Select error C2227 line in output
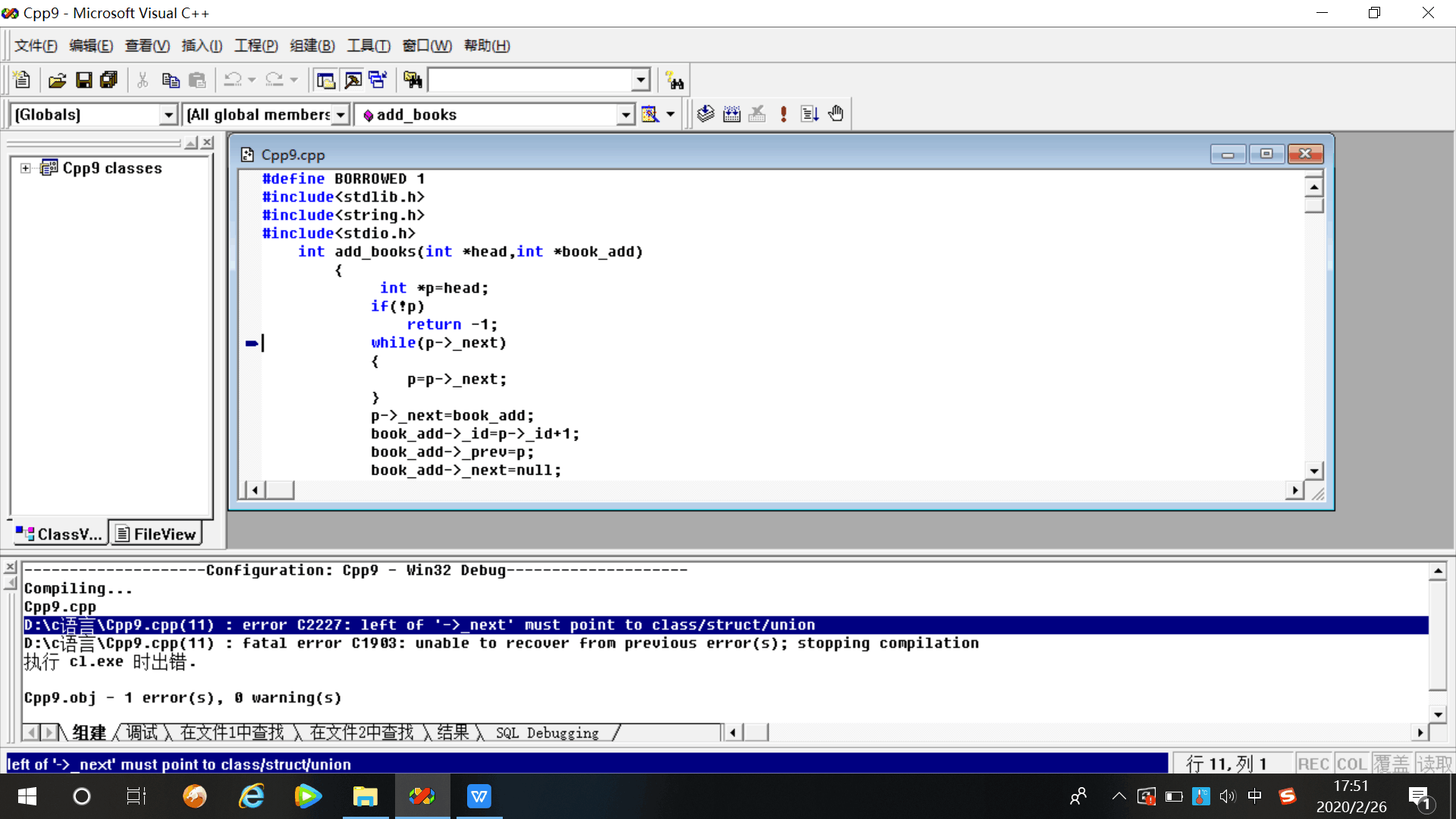The image size is (1456, 819). tap(725, 625)
